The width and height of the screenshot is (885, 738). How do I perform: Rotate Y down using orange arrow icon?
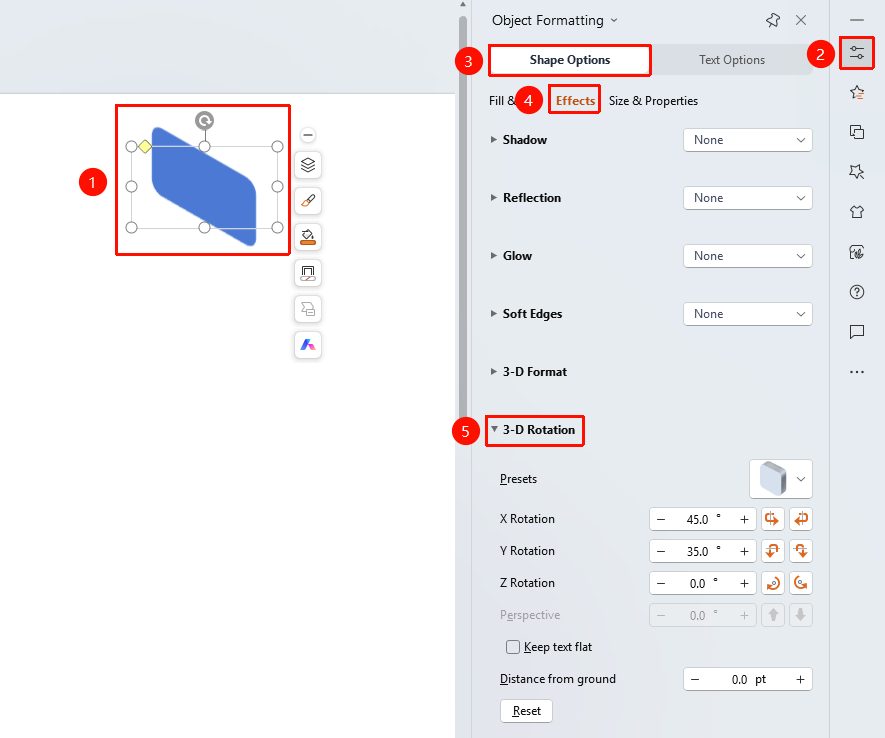tap(800, 551)
